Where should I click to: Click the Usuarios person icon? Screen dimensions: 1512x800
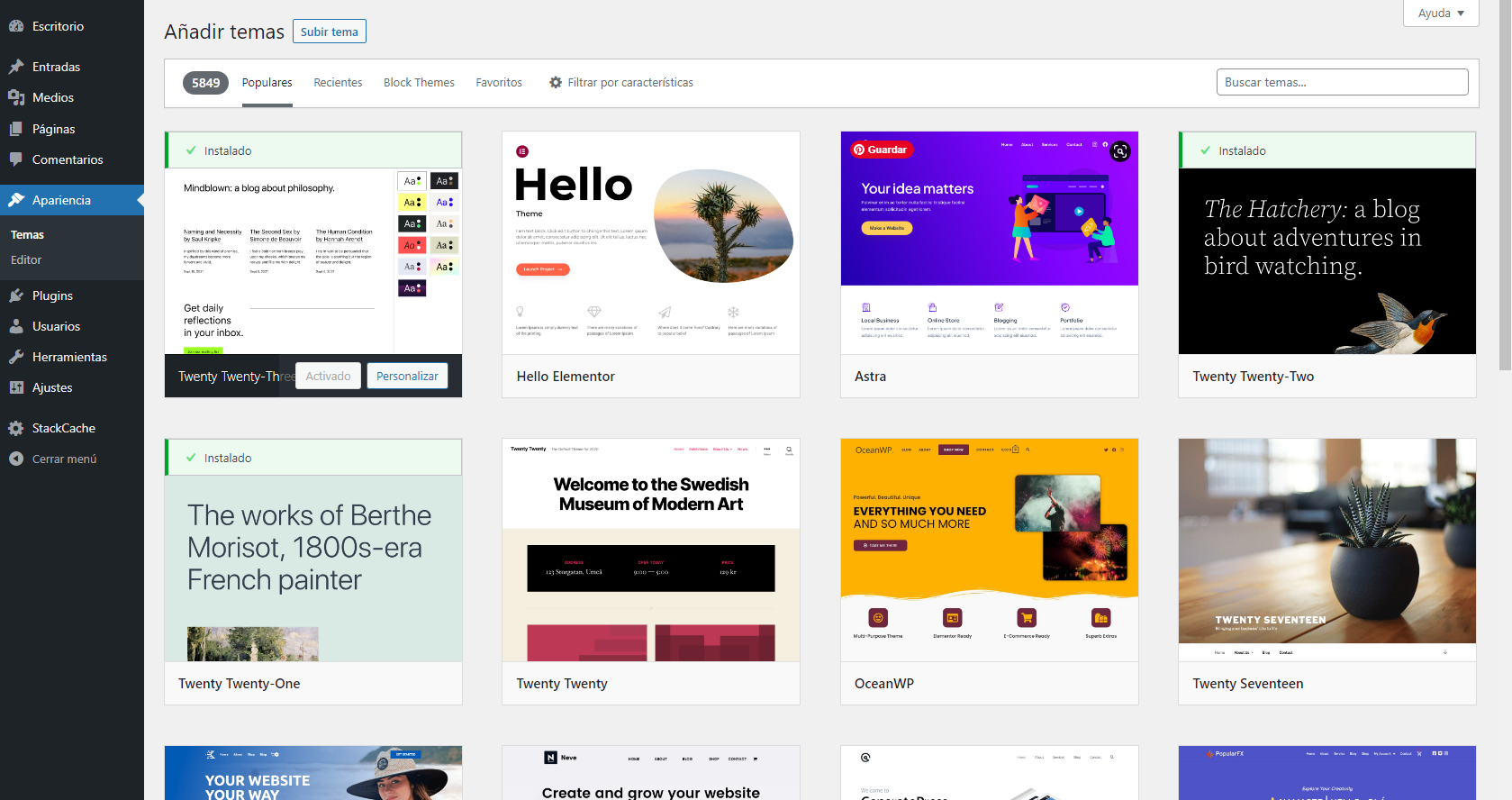[16, 326]
